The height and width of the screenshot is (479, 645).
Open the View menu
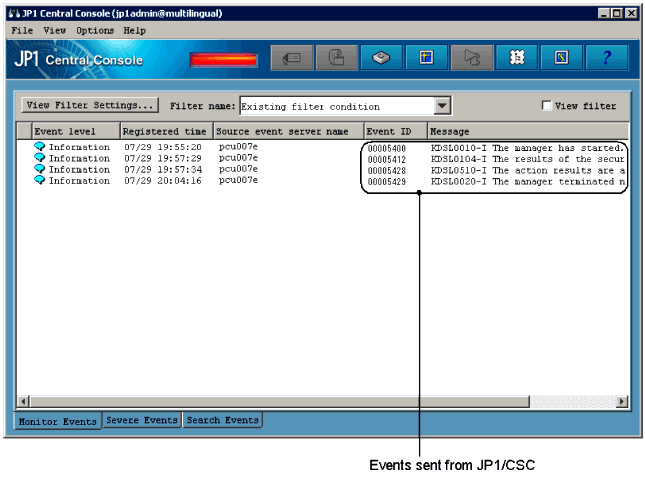54,31
